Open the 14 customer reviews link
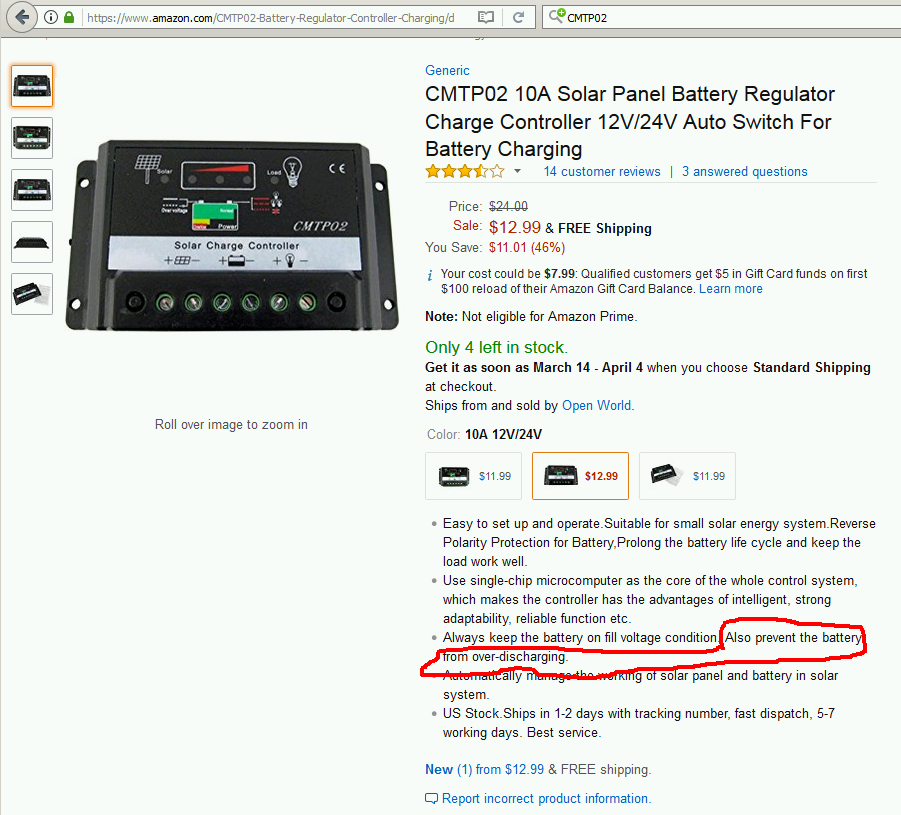 pyautogui.click(x=602, y=171)
